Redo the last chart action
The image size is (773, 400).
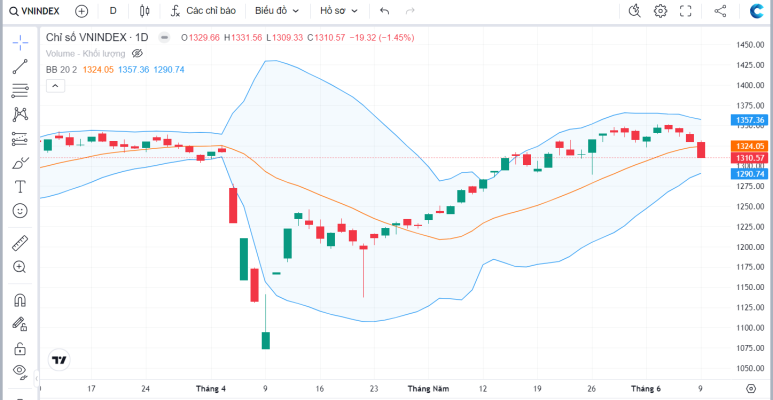click(410, 11)
